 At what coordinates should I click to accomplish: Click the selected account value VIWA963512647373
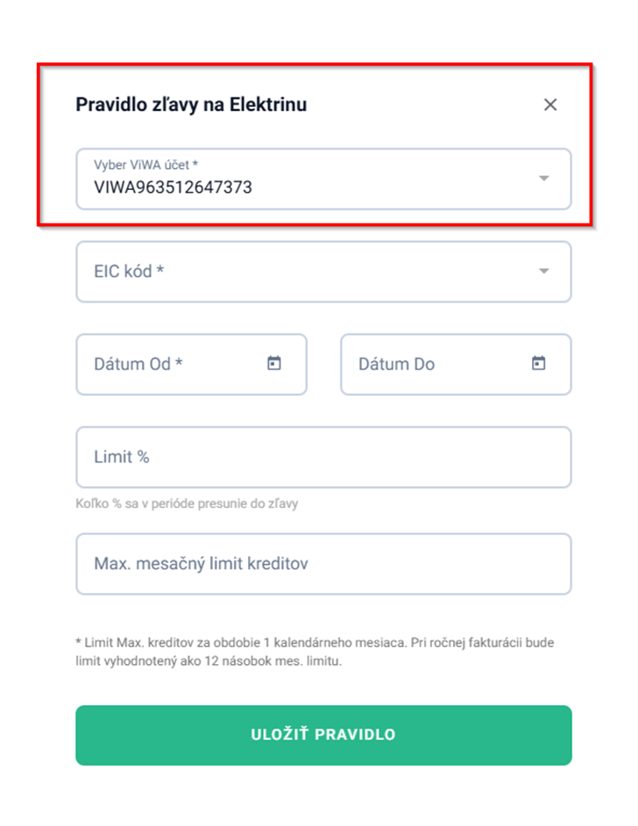tap(173, 186)
